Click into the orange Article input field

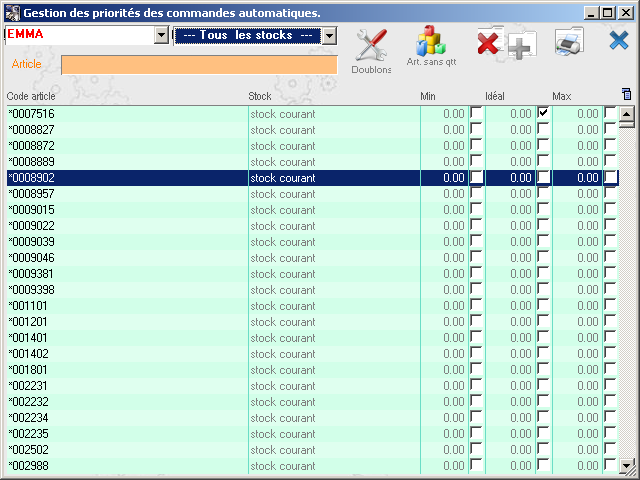click(199, 65)
